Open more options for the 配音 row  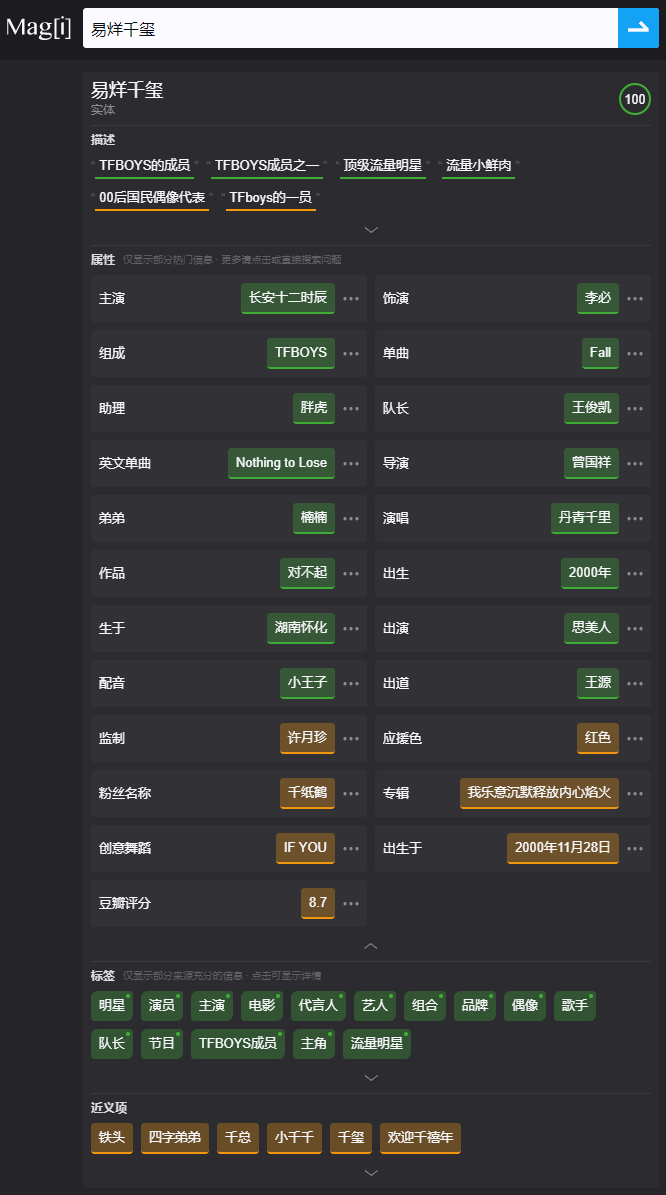[351, 684]
